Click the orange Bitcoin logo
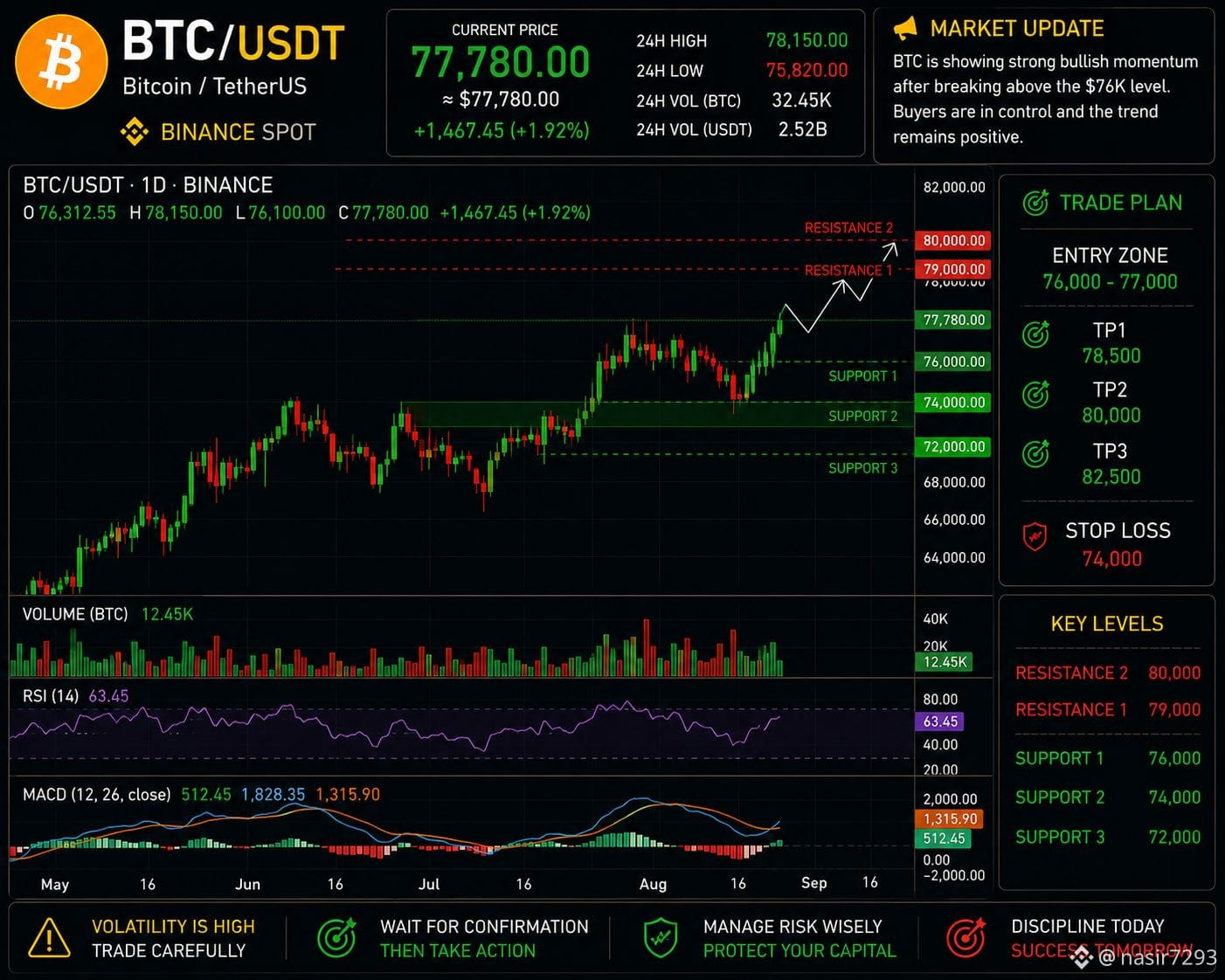The height and width of the screenshot is (980, 1225). pyautogui.click(x=61, y=62)
